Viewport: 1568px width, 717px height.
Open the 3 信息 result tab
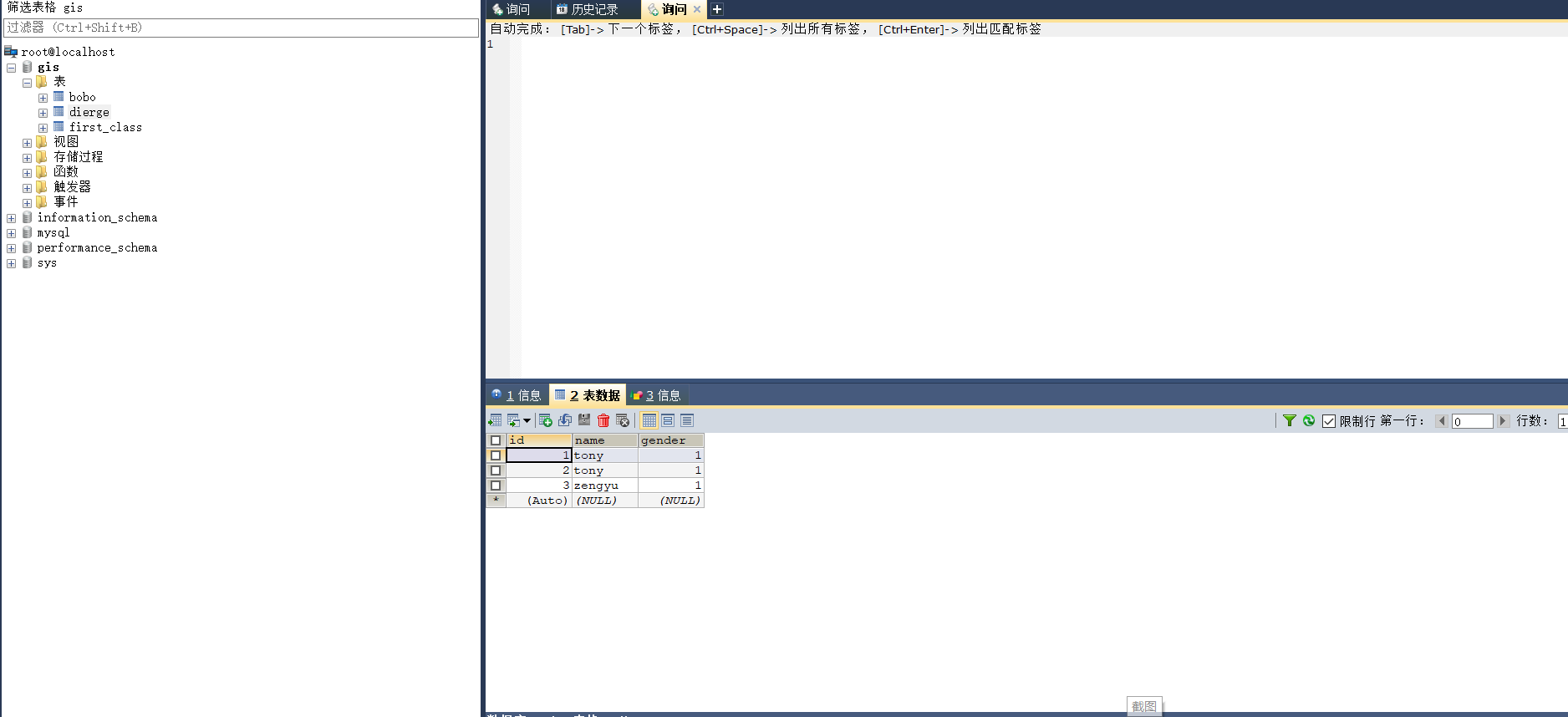656,395
